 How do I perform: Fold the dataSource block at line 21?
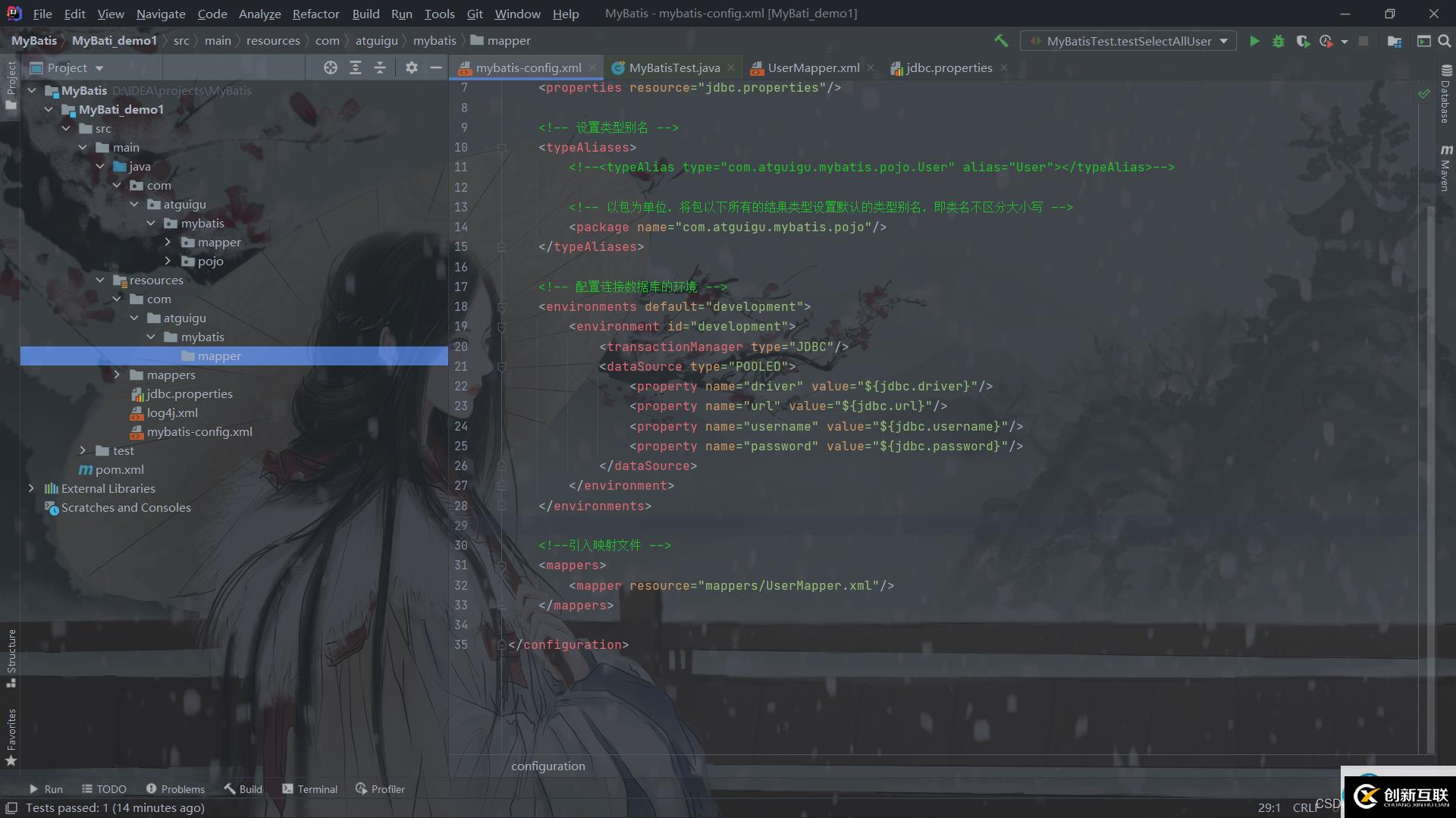501,366
